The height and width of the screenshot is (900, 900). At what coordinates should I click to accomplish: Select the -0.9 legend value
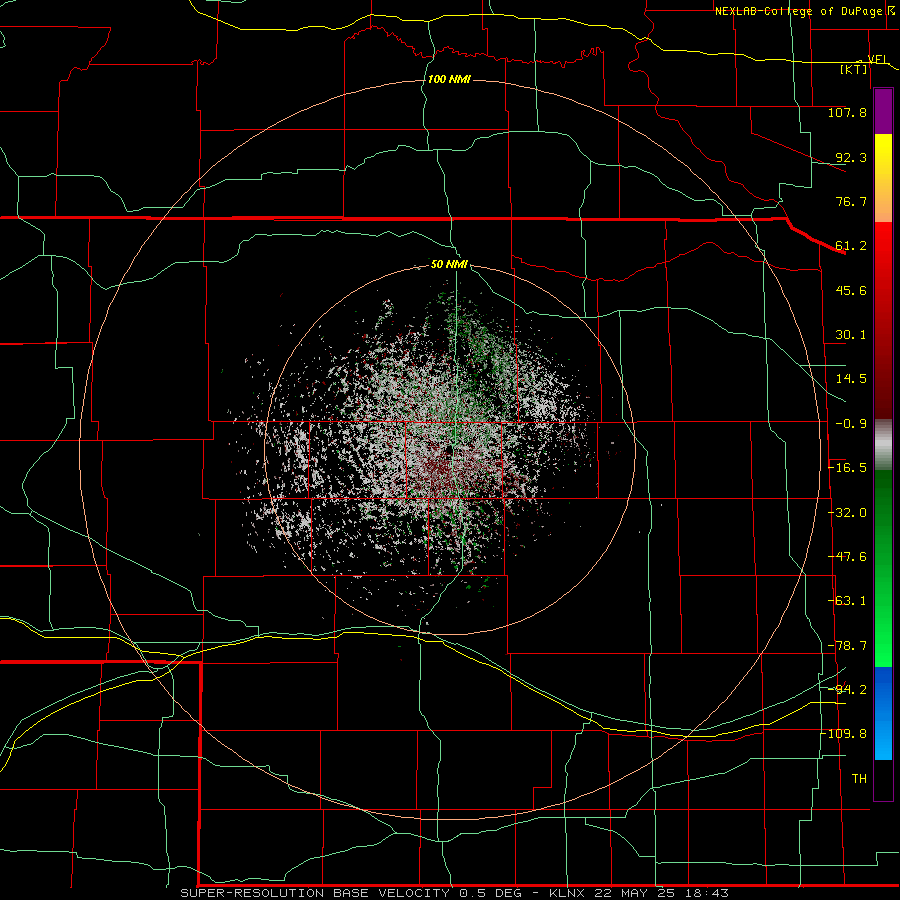[851, 424]
